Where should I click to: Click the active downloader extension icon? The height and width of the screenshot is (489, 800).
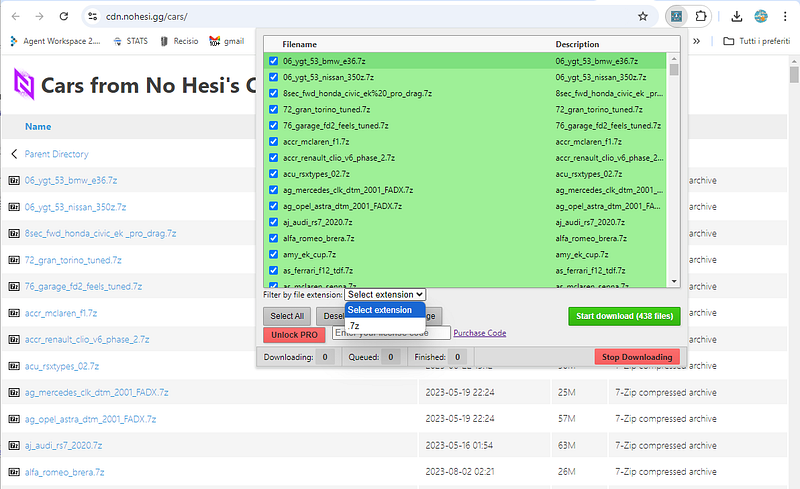677,16
